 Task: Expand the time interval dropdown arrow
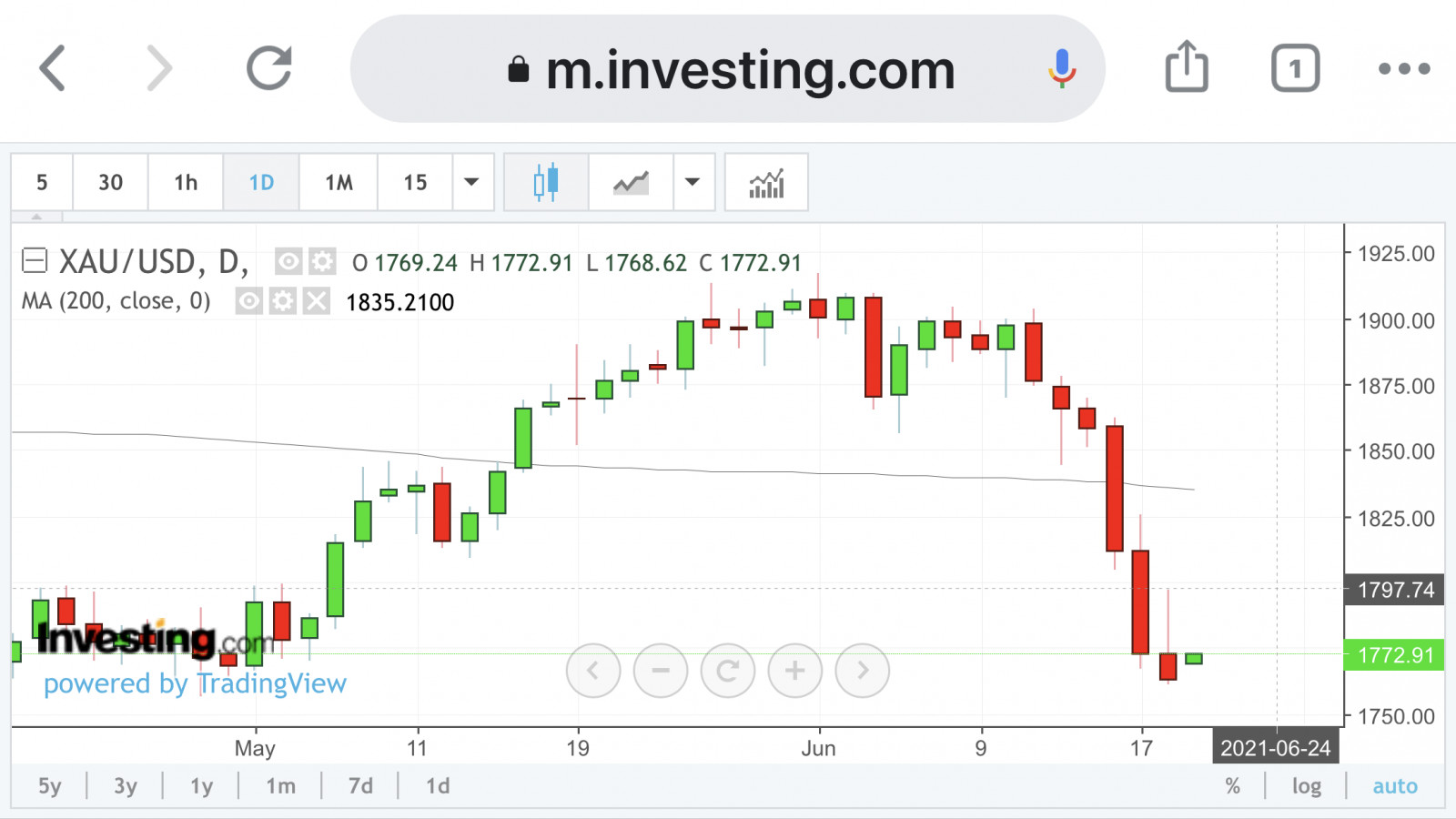(471, 183)
